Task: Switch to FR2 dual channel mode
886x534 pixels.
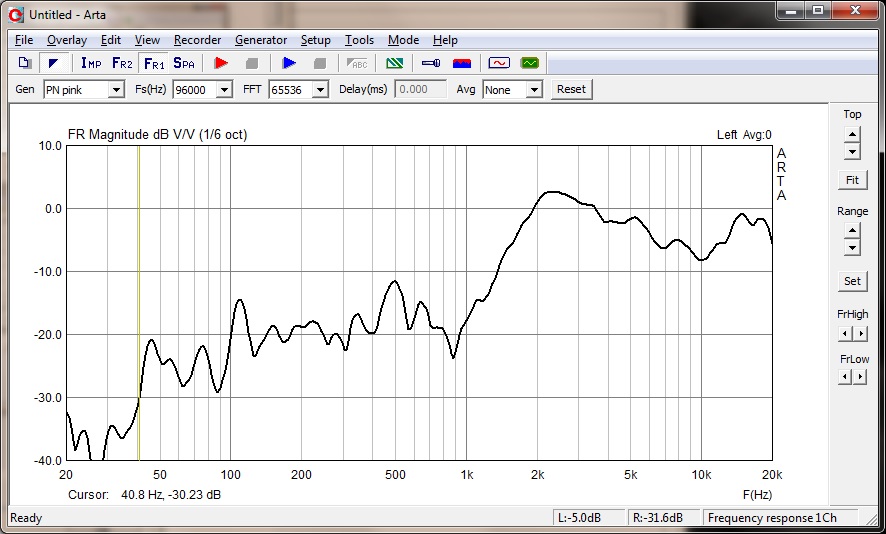Action: [122, 63]
